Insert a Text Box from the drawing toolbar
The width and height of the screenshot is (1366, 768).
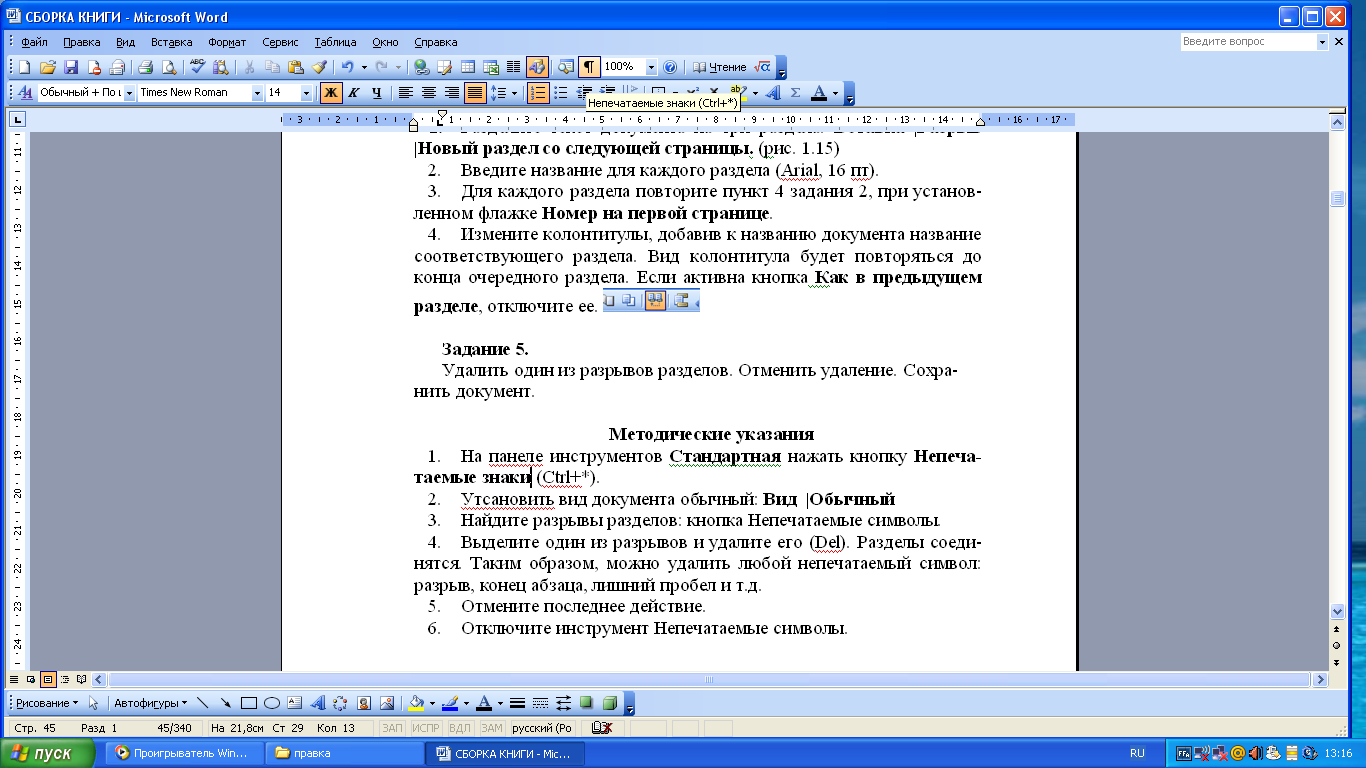click(x=295, y=703)
